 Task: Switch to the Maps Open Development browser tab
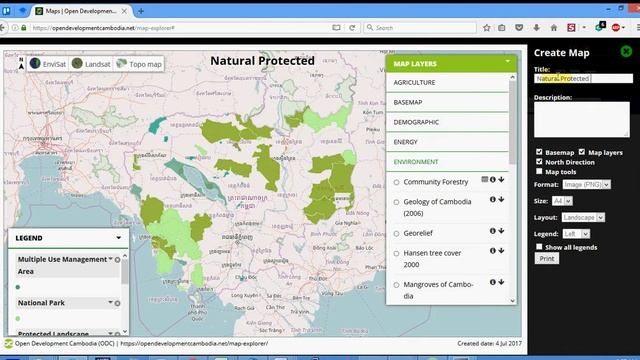pos(81,11)
